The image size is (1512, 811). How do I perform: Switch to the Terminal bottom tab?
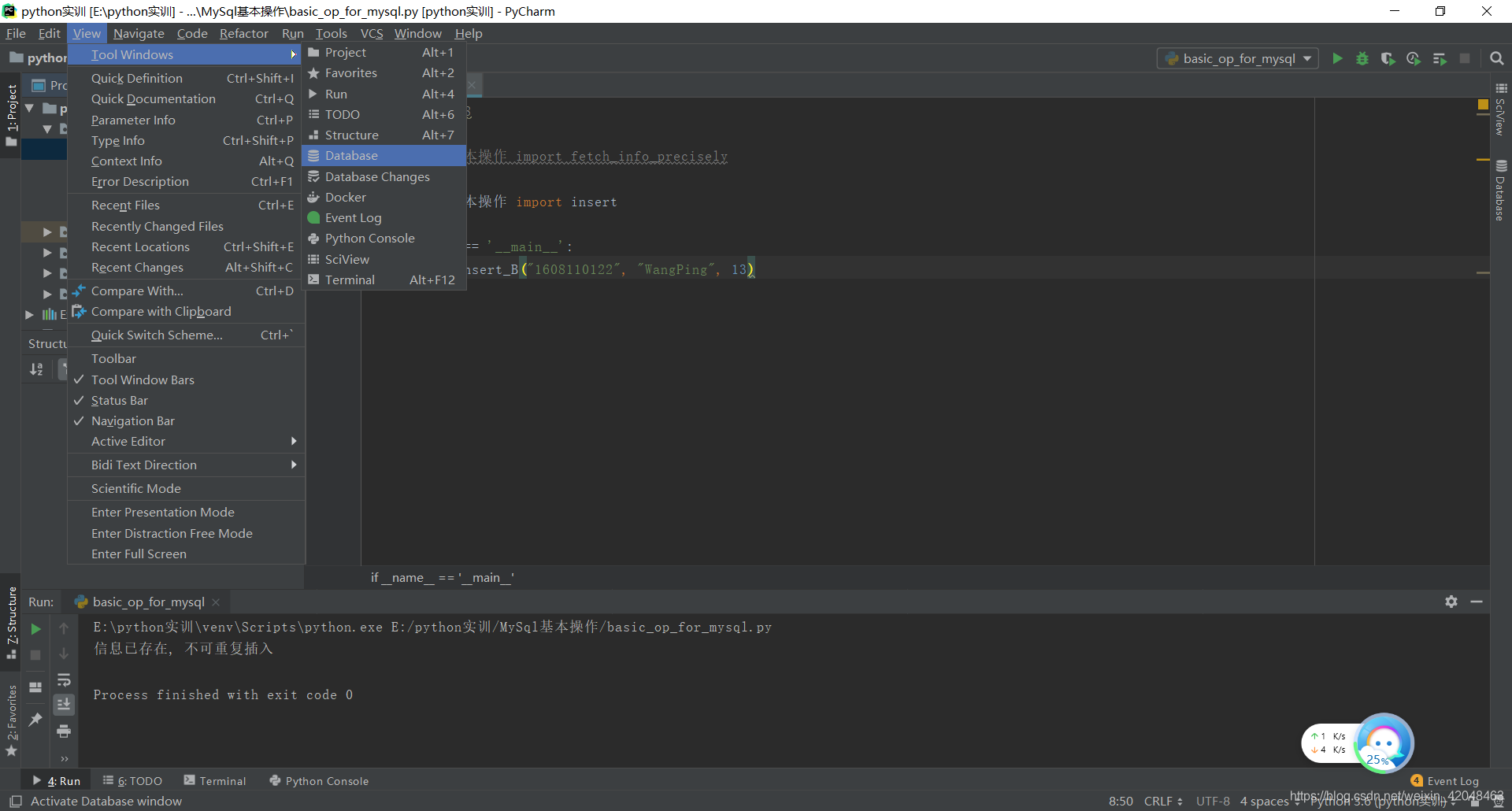click(215, 781)
